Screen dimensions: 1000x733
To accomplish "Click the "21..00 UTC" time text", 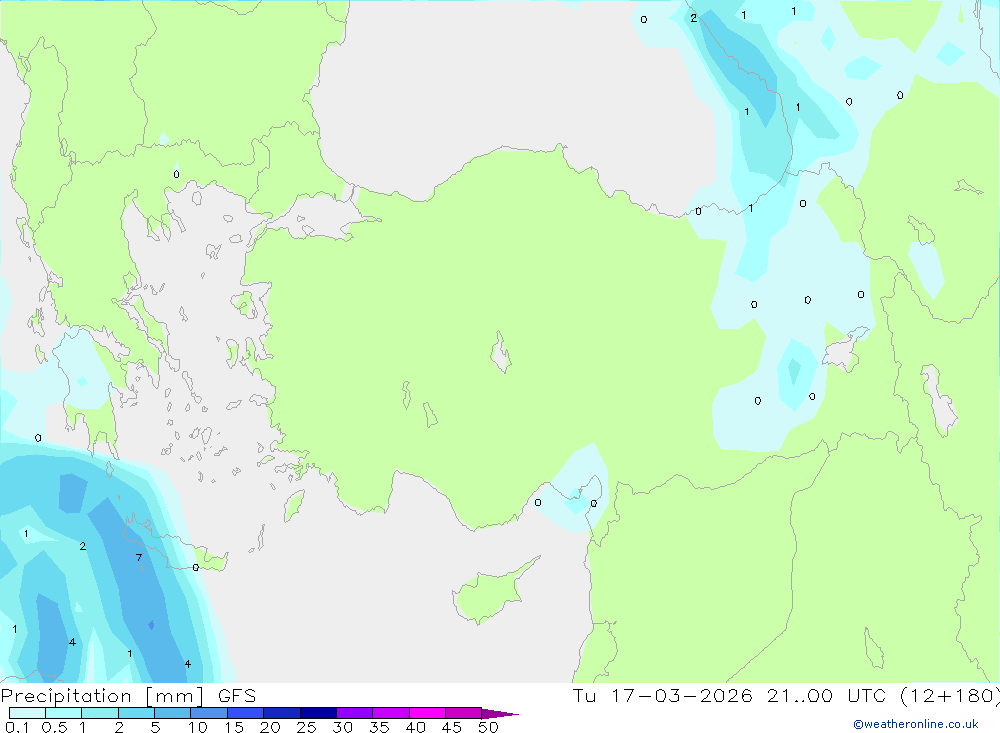I will coord(828,695).
